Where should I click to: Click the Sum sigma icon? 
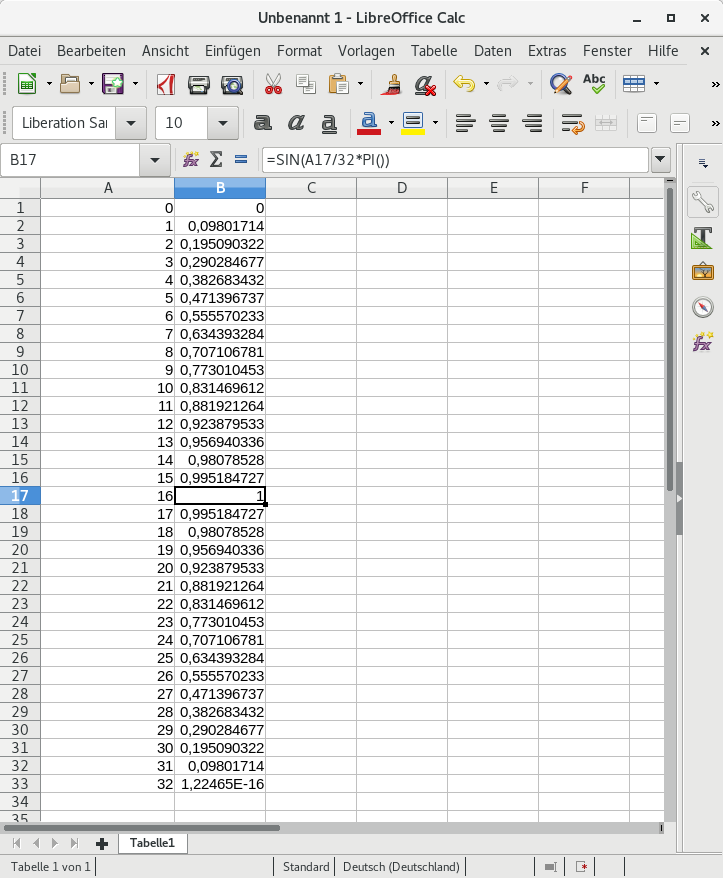coord(216,160)
